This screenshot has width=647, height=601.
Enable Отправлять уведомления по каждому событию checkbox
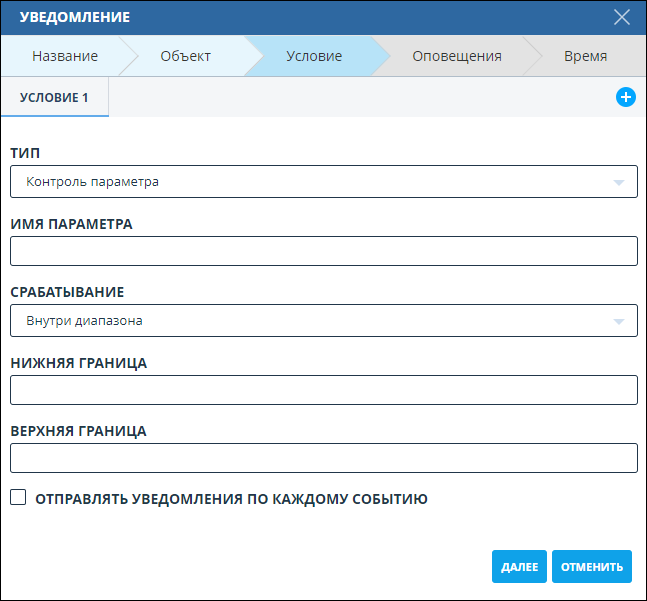(18, 497)
